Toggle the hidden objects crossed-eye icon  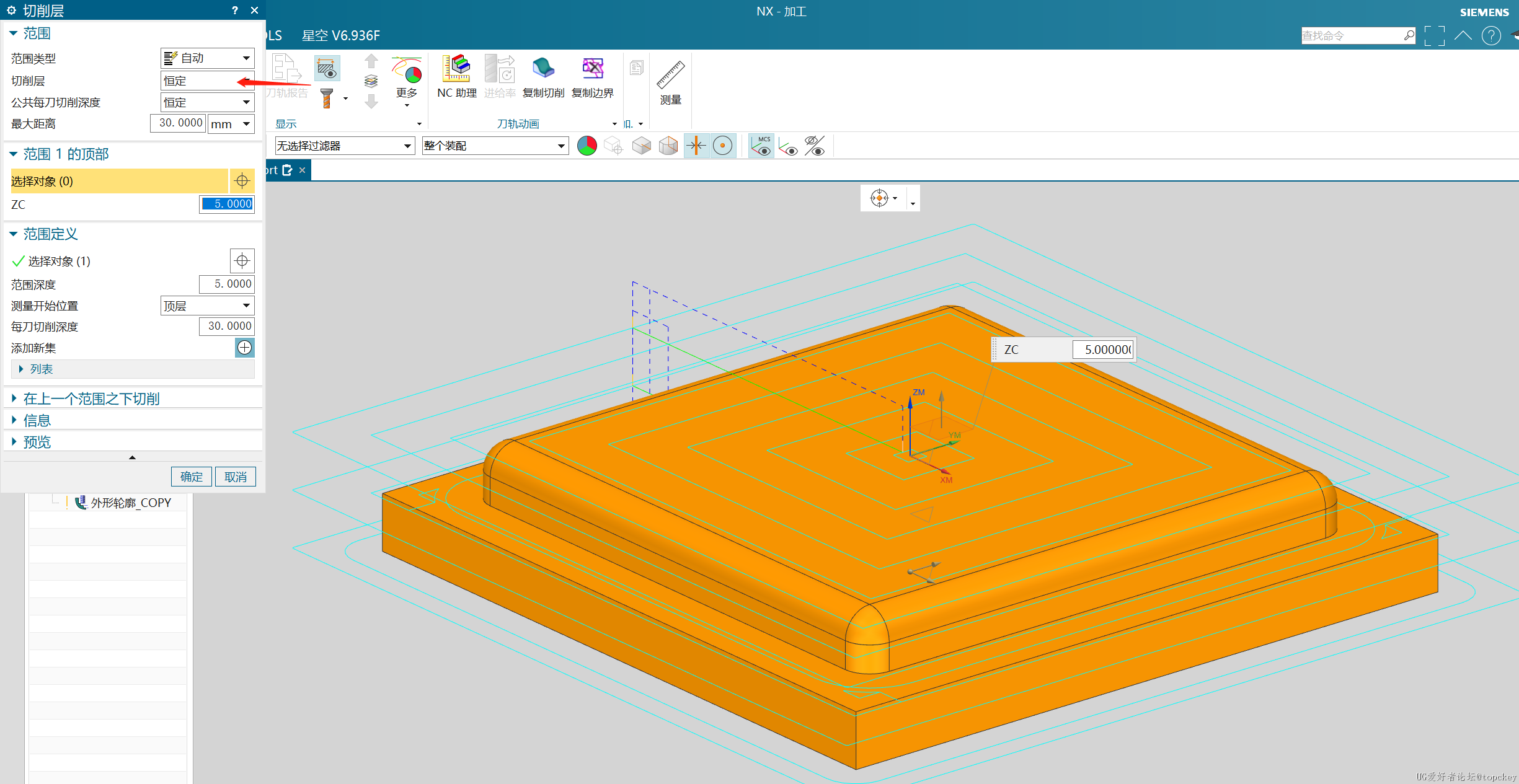tap(815, 146)
